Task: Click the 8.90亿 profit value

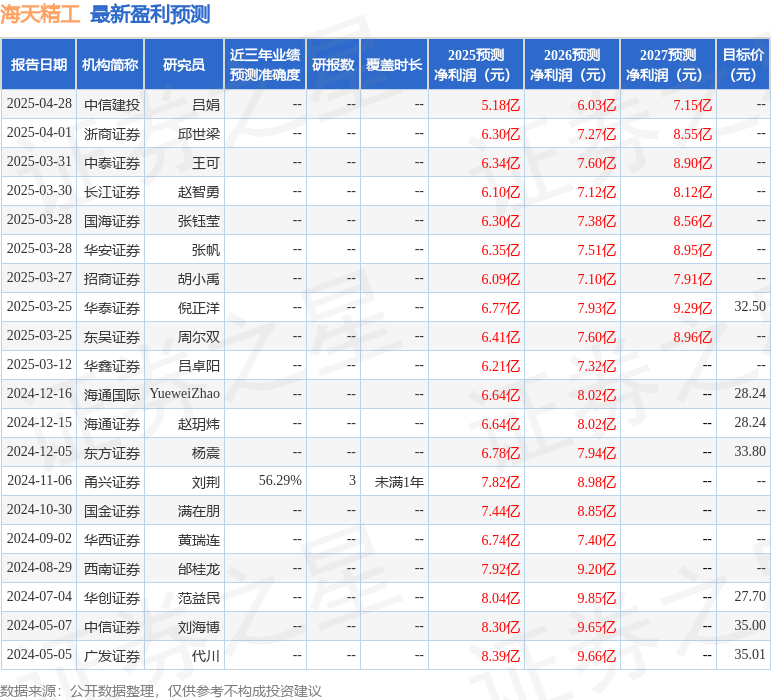Action: point(692,163)
